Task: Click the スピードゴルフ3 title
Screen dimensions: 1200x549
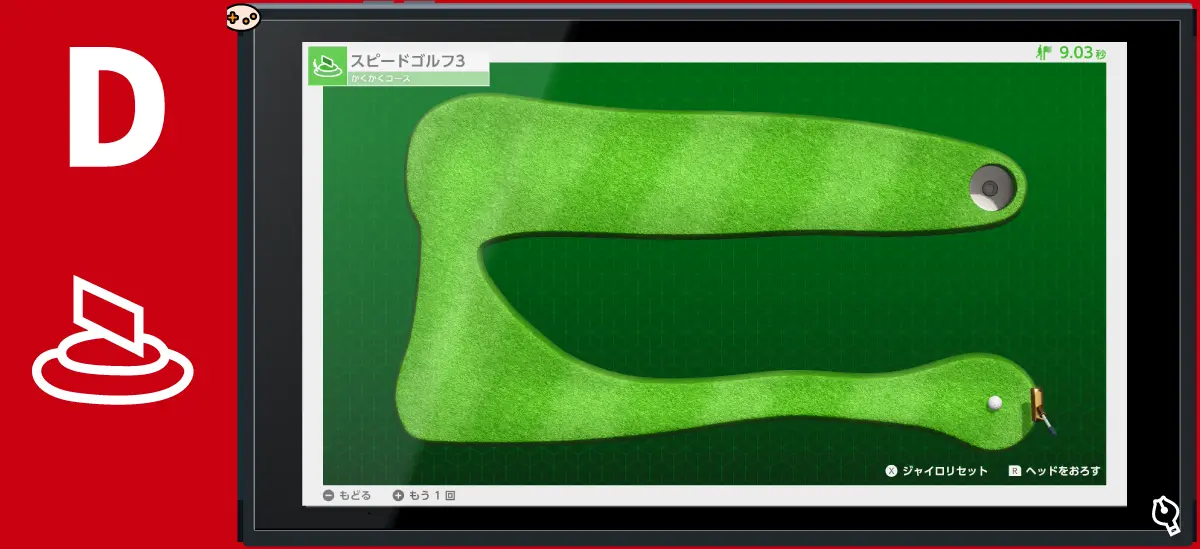Action: pos(408,60)
